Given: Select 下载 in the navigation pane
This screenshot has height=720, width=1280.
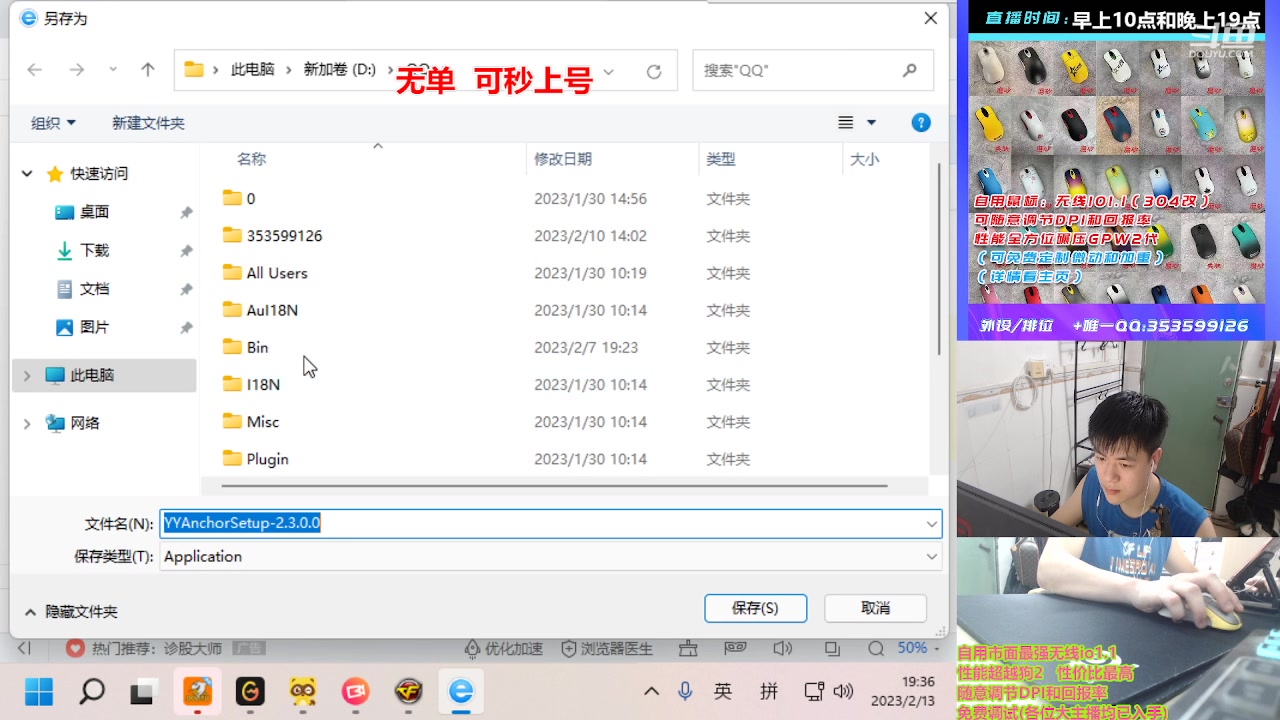Looking at the screenshot, I should pos(94,250).
